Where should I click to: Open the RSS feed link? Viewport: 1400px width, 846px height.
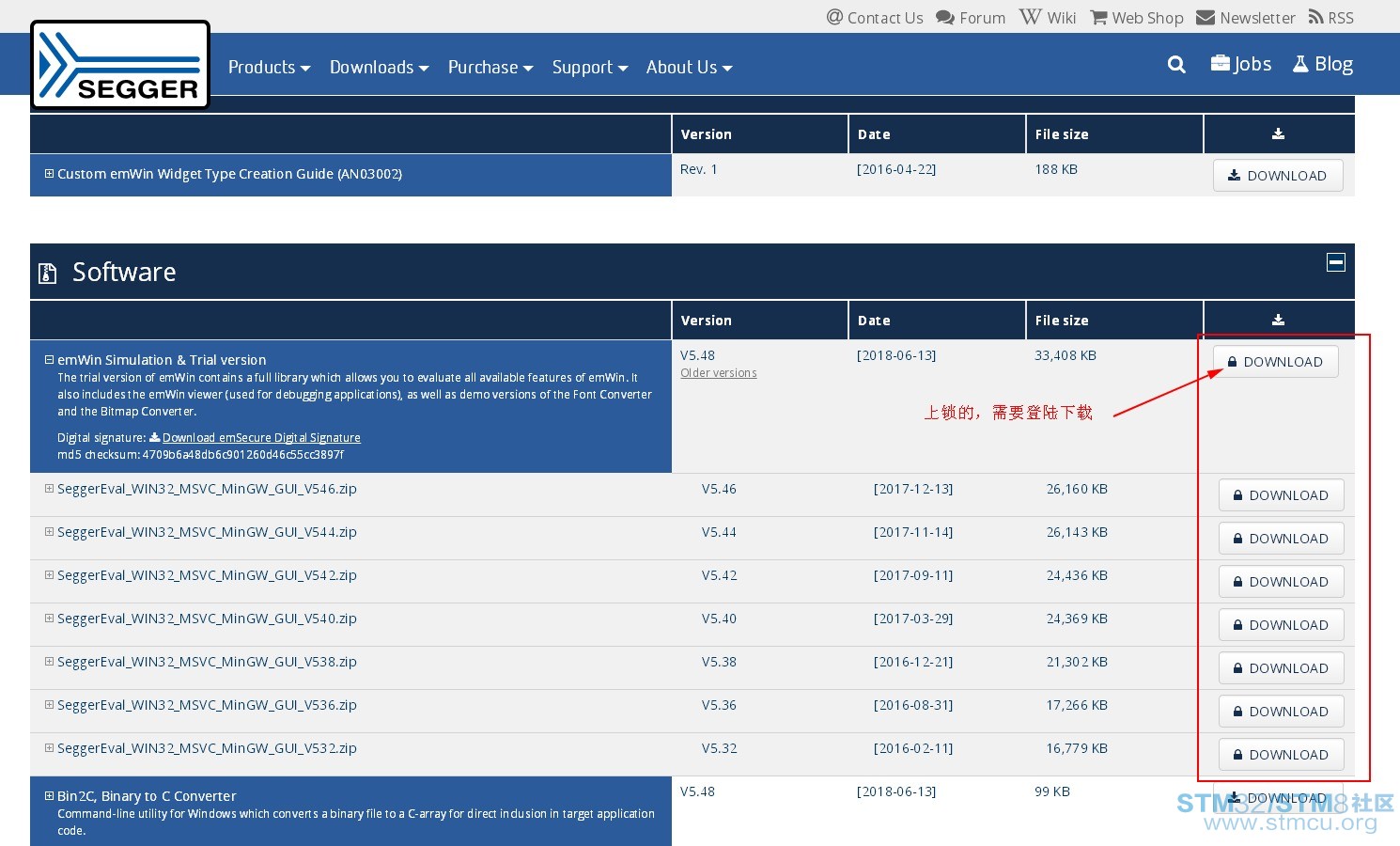click(x=1331, y=18)
